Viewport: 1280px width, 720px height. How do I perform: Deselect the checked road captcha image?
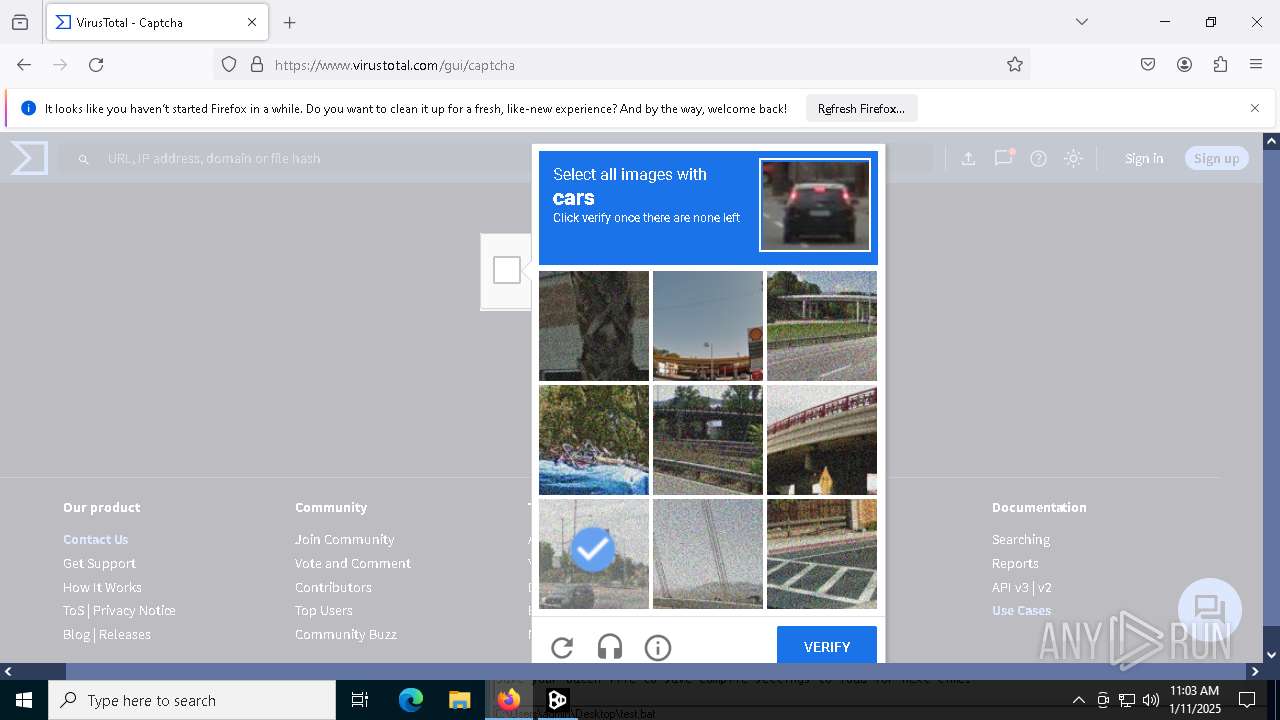pyautogui.click(x=594, y=554)
